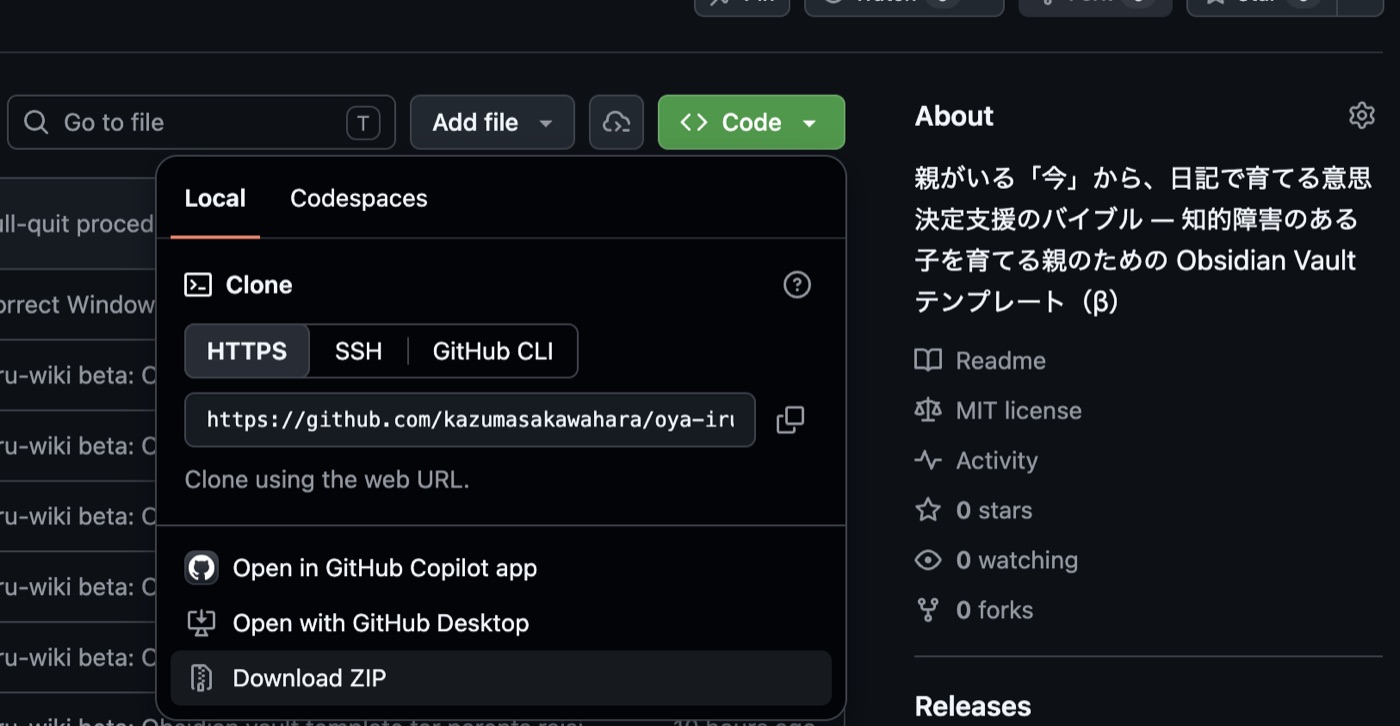Select the GitHub CLI clone option
Image resolution: width=1400 pixels, height=726 pixels.
[x=492, y=351]
